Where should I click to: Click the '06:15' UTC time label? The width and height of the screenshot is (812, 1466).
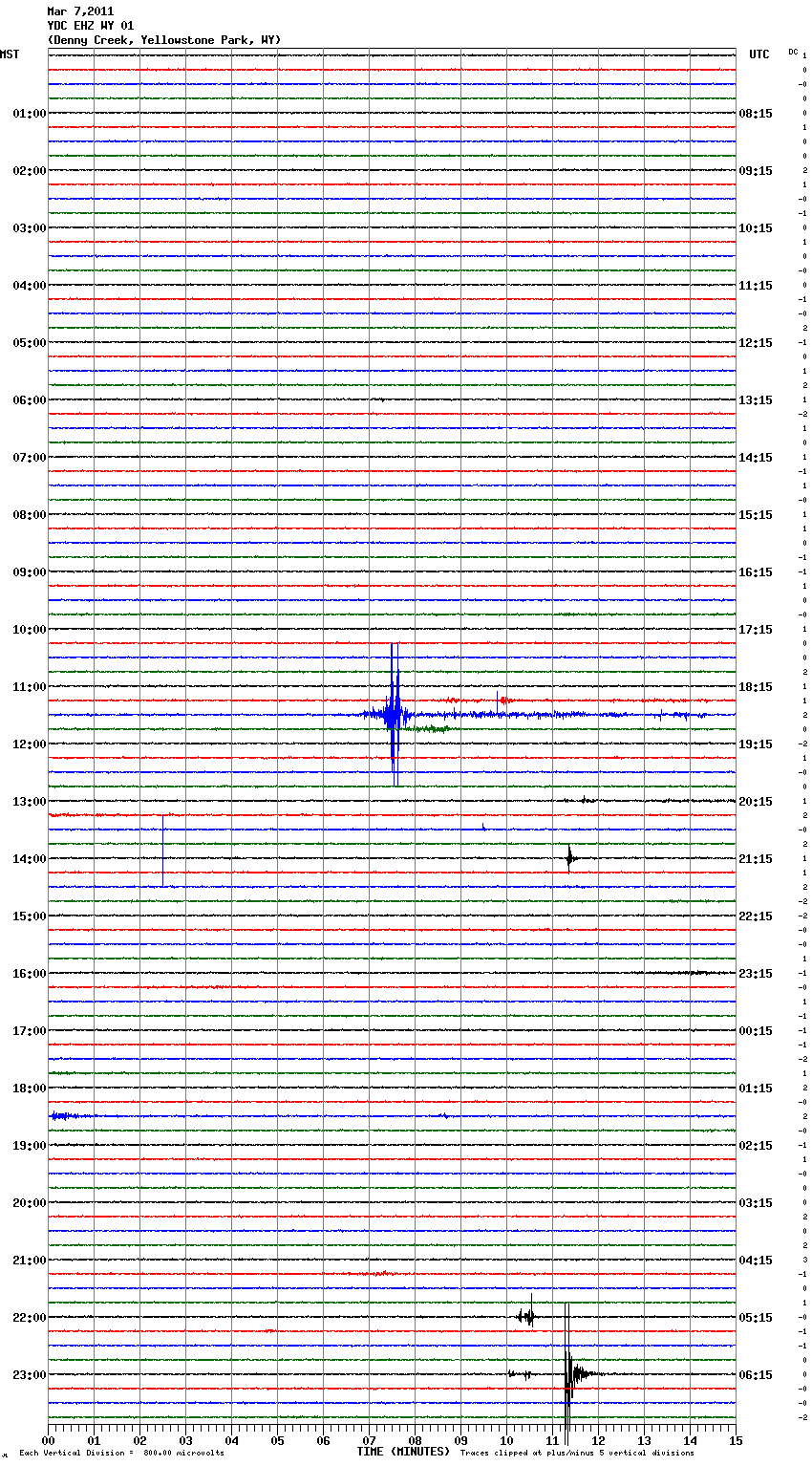coord(756,1375)
